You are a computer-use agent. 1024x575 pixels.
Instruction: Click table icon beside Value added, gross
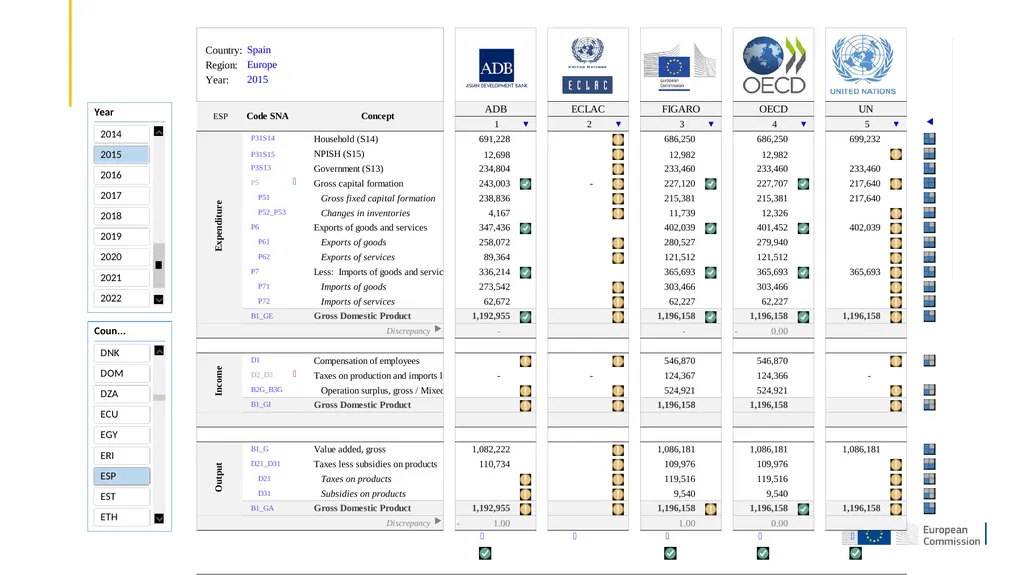(x=929, y=449)
